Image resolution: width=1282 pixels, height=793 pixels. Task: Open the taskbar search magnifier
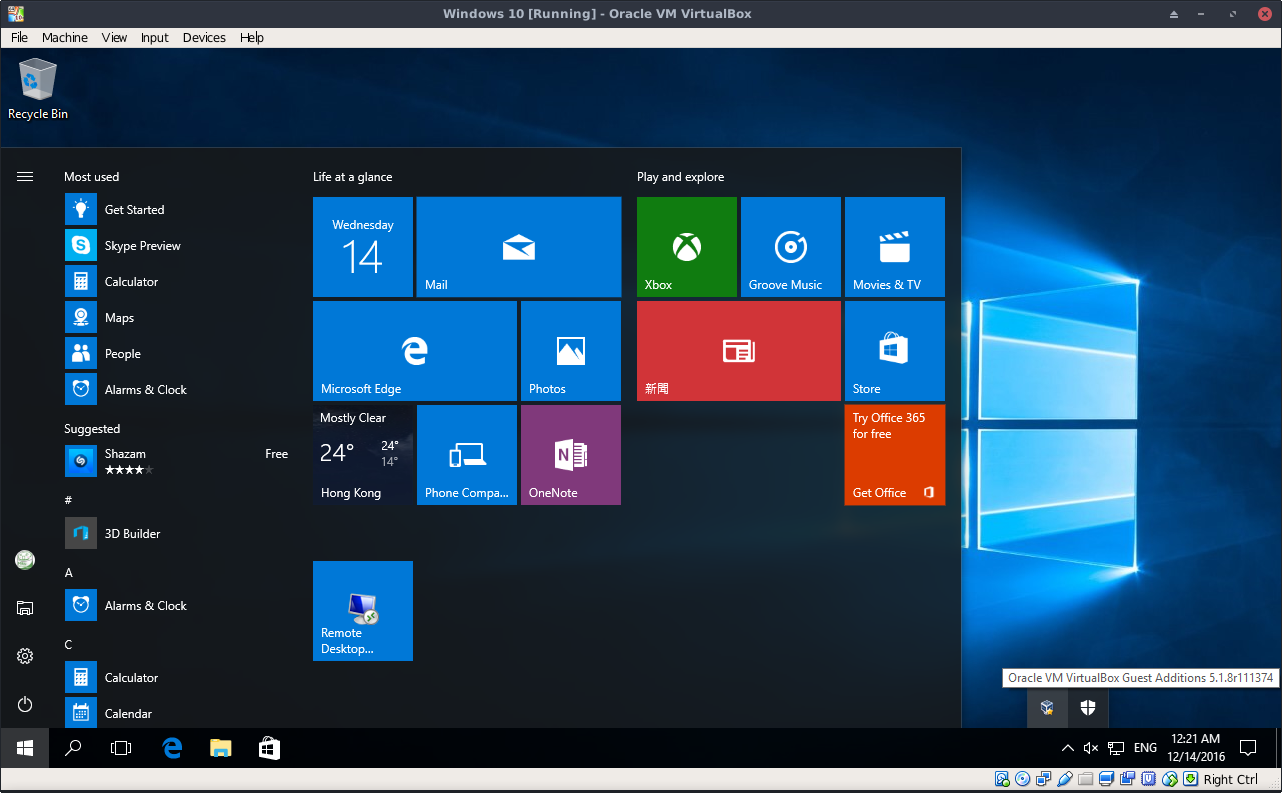(x=73, y=748)
